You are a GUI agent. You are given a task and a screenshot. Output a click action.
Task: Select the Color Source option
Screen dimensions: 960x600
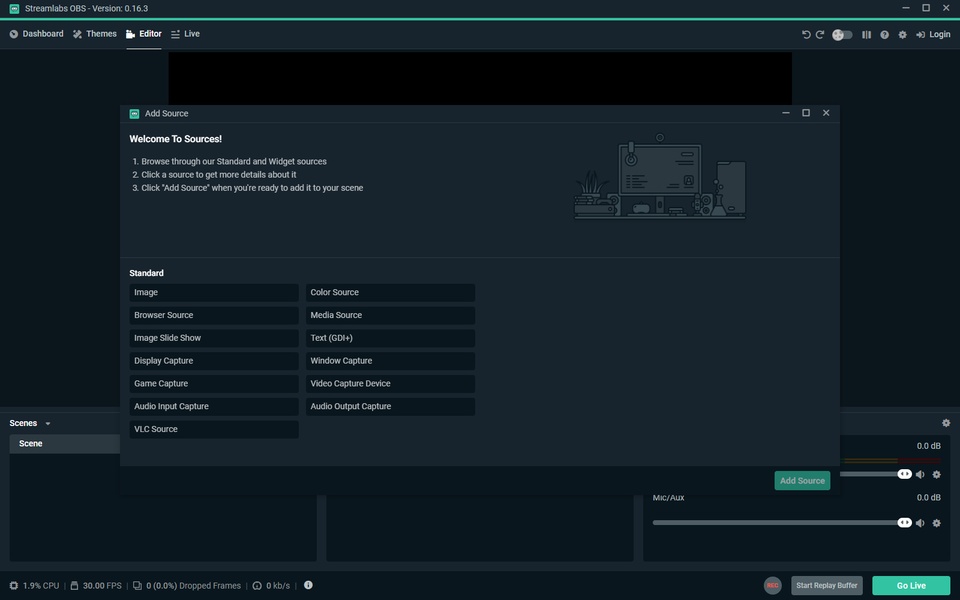(x=390, y=293)
